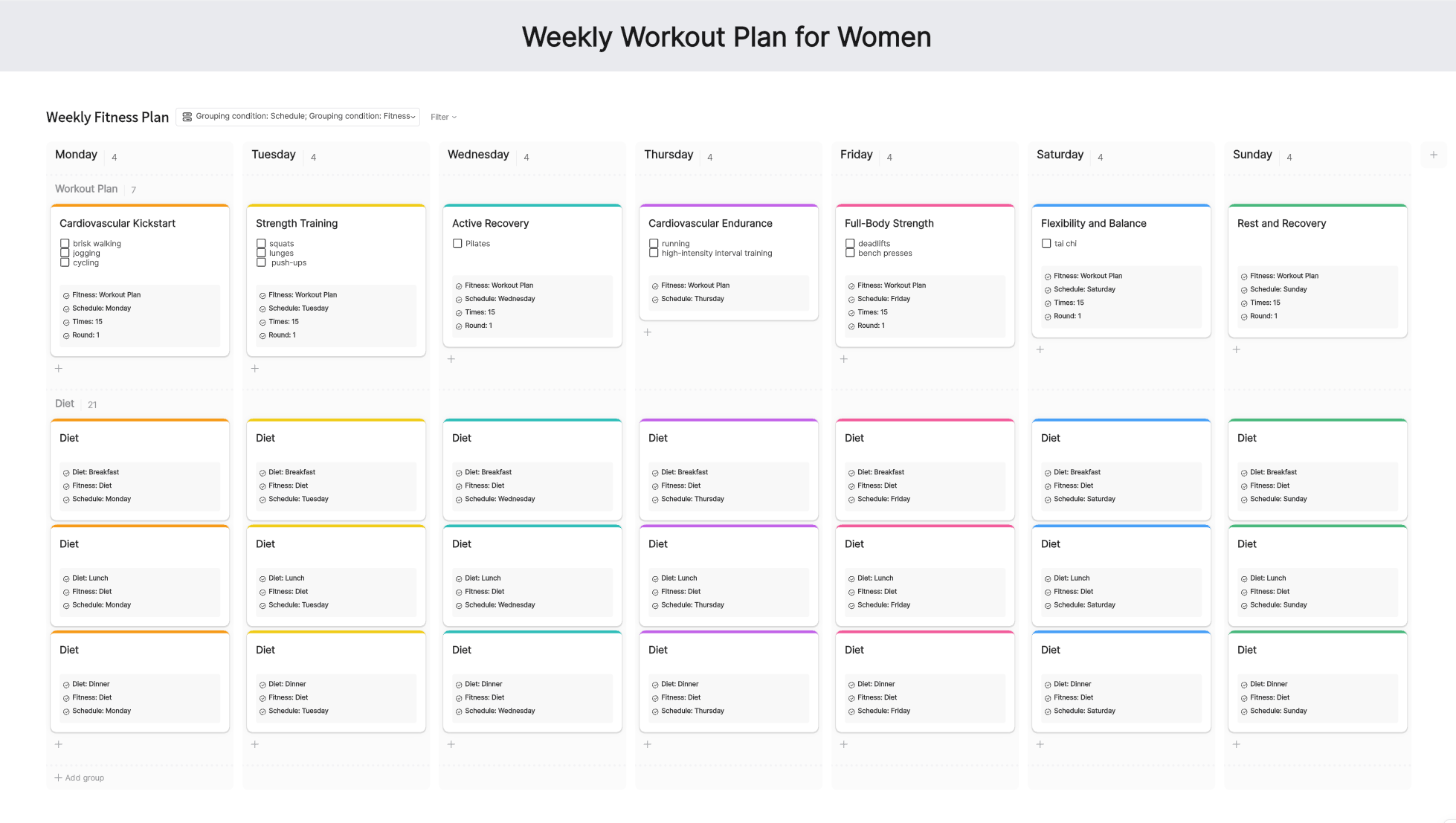Click the plus icon below Active Recovery card

click(x=451, y=359)
